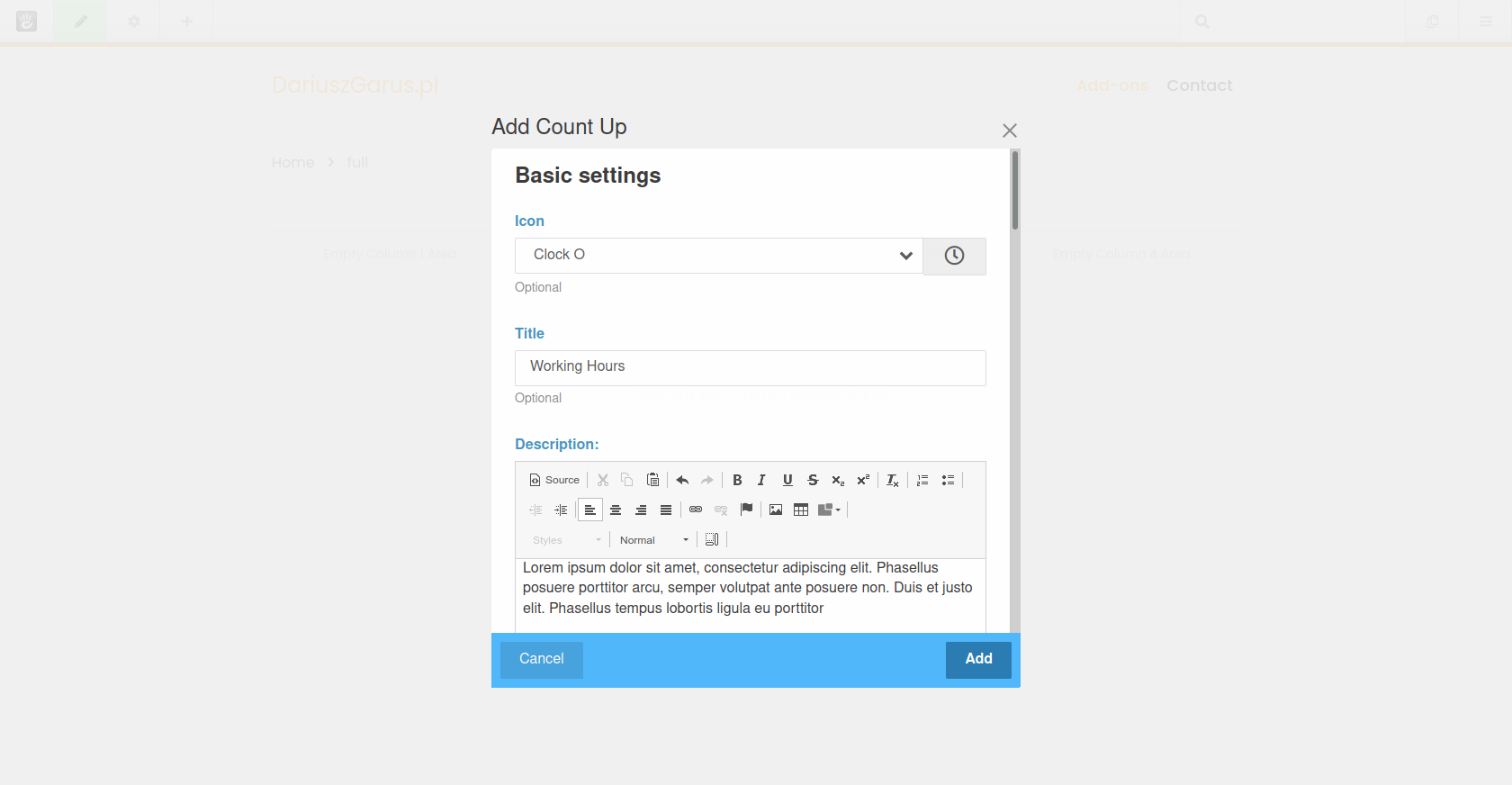1512x785 pixels.
Task: Expand the snippet dropdown beside the table icon
Action: pos(830,510)
